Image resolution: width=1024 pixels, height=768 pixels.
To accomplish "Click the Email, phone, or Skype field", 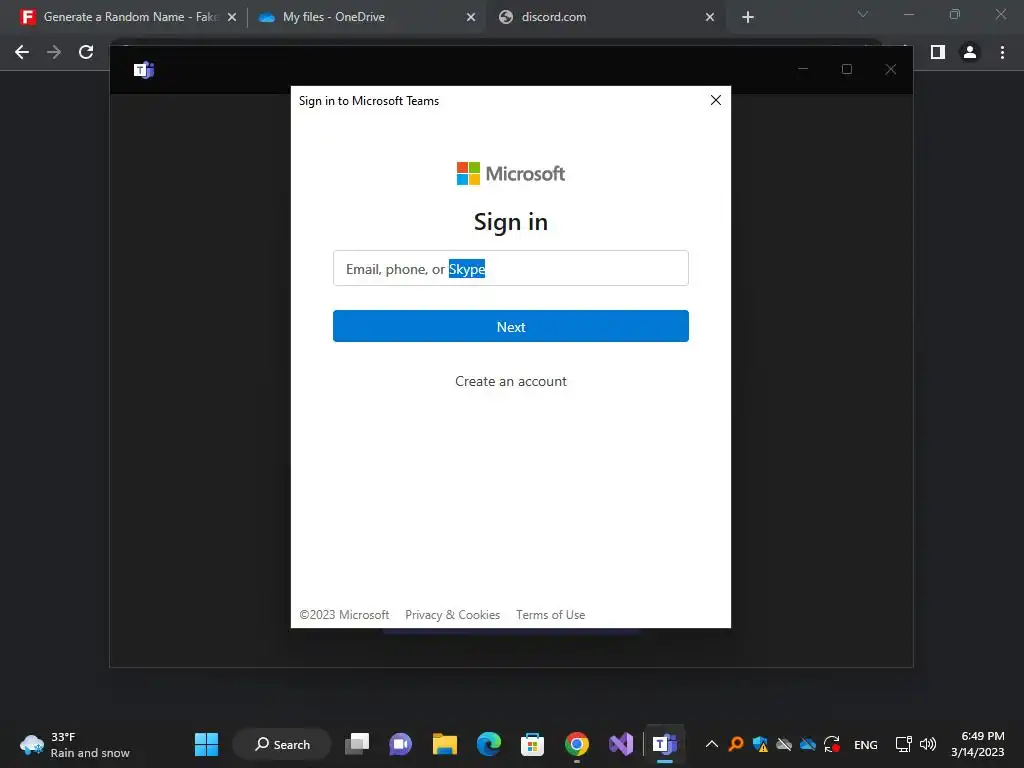I will pyautogui.click(x=511, y=268).
